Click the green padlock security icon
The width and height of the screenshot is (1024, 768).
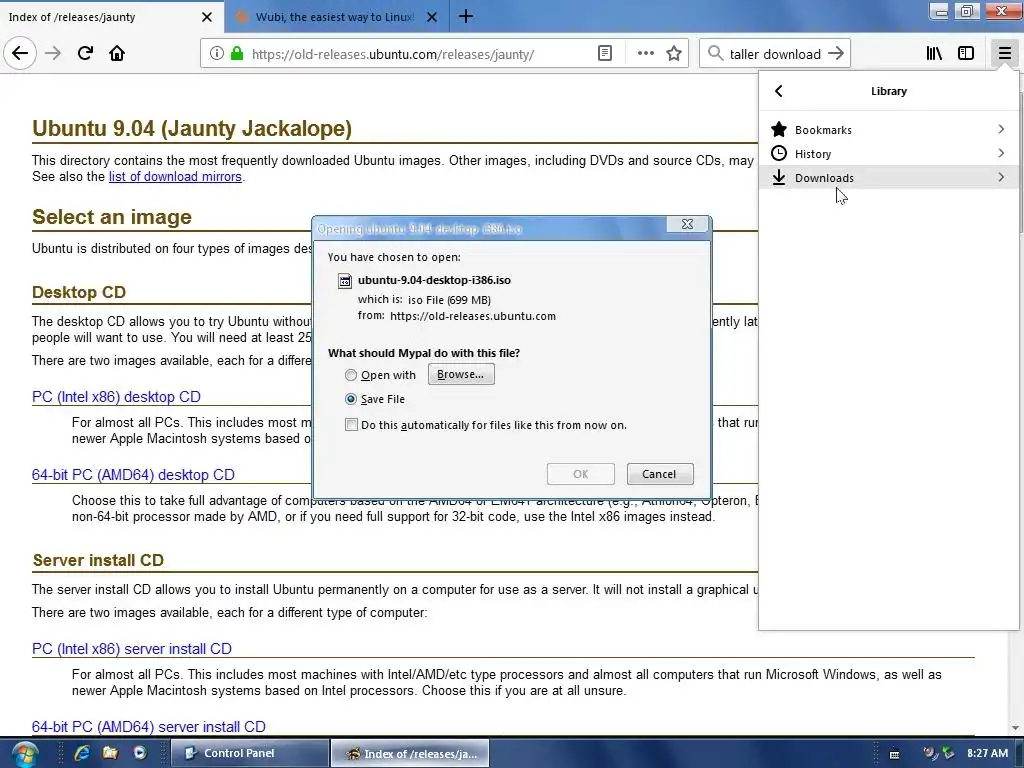[237, 54]
